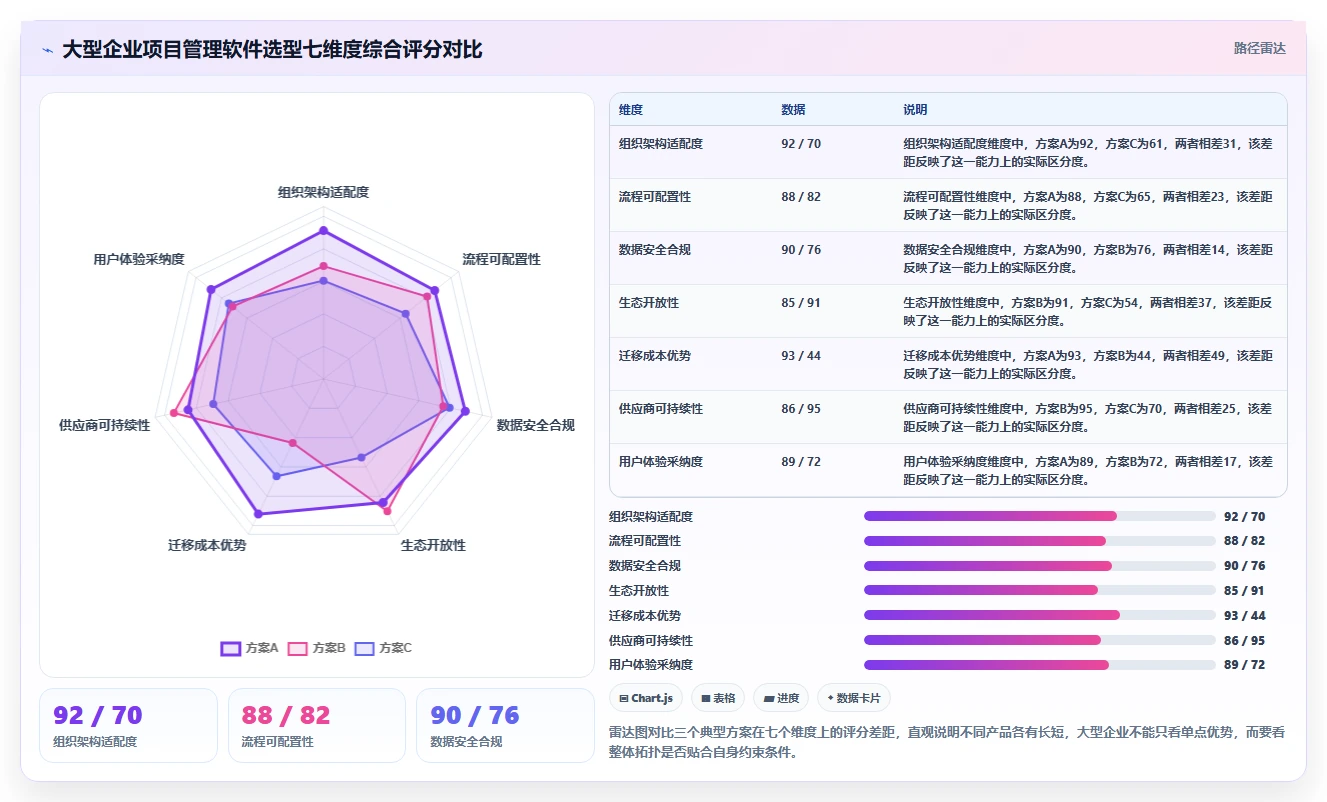Click the 流程可配置性 progress bar
The height and width of the screenshot is (802, 1327).
1040,541
